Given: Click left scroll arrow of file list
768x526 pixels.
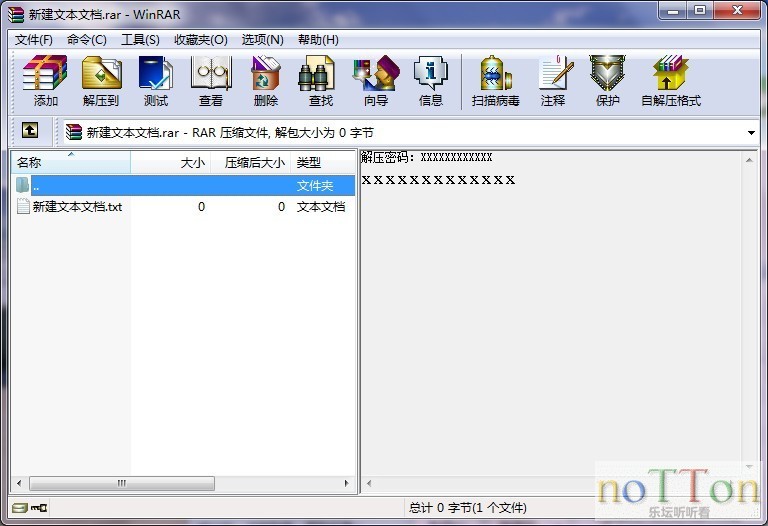Looking at the screenshot, I should coord(19,483).
